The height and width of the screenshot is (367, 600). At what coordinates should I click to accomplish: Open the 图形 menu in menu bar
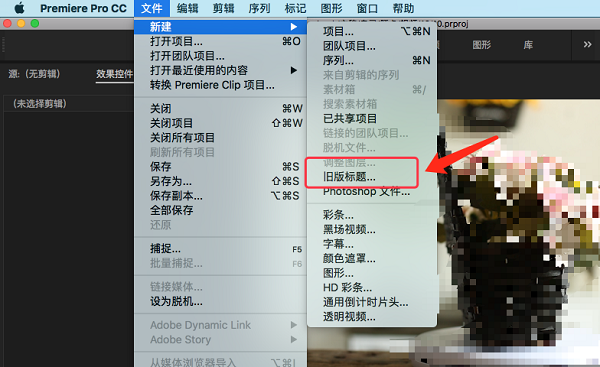pyautogui.click(x=331, y=8)
